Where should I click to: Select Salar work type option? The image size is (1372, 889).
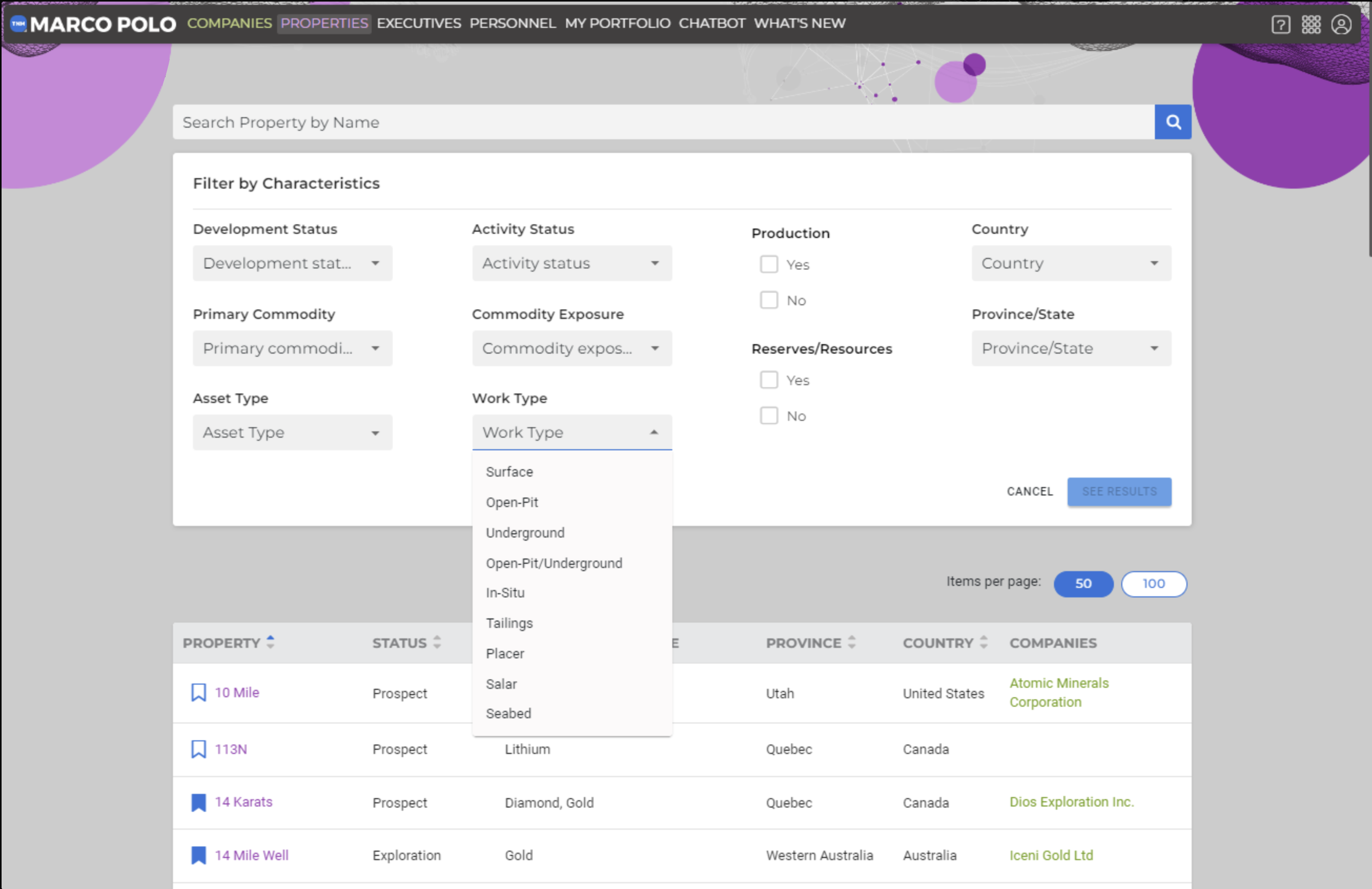pyautogui.click(x=572, y=684)
